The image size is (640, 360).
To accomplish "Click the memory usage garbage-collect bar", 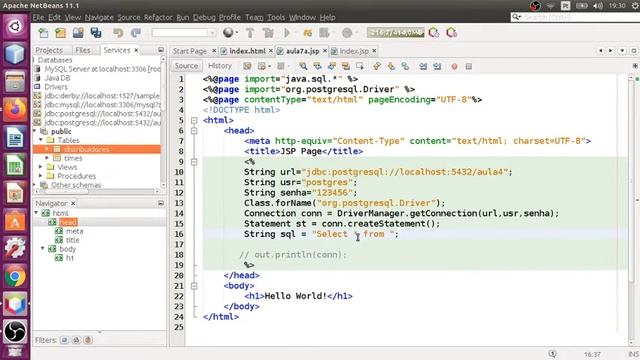I will point(396,33).
